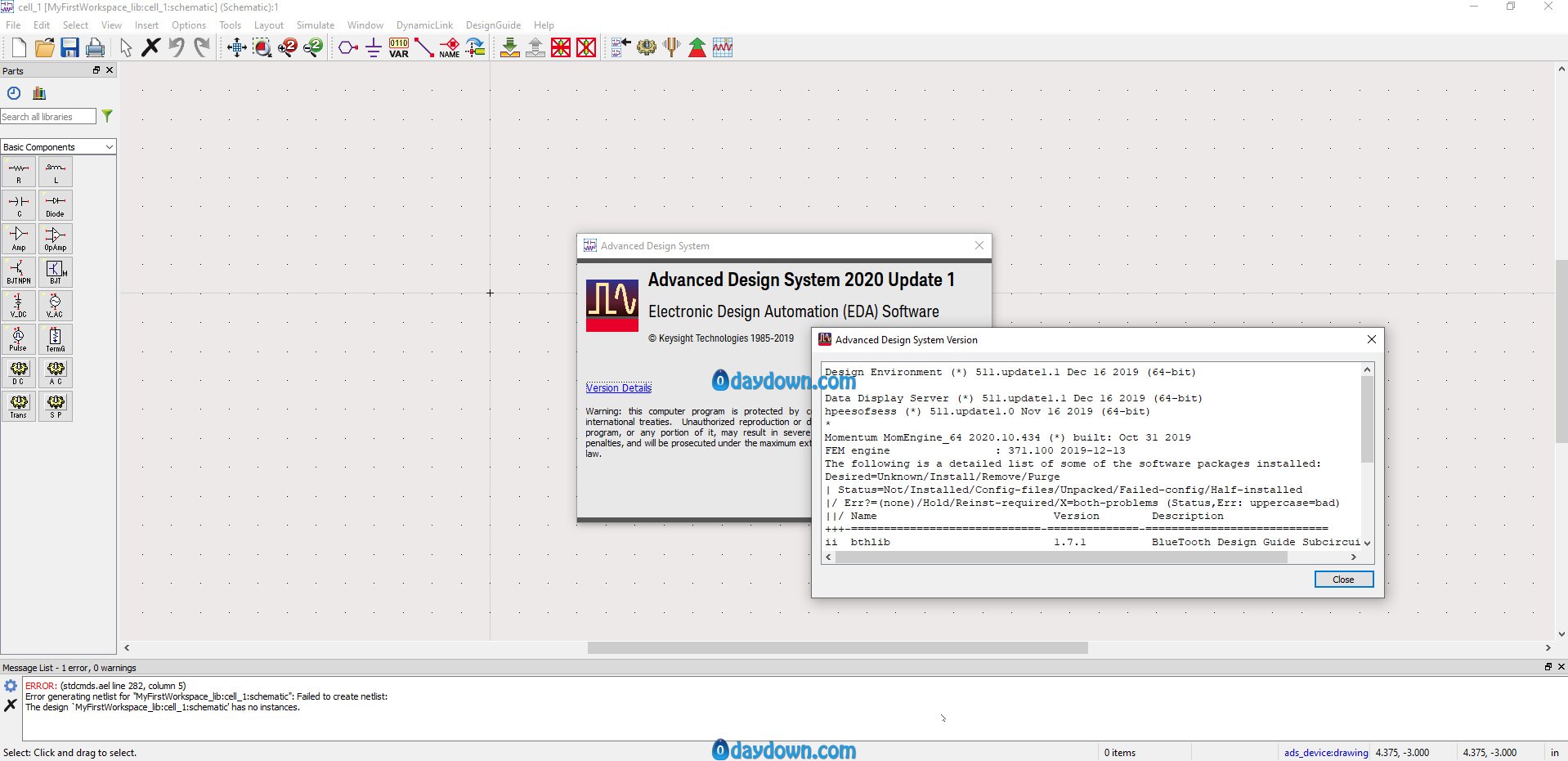Click the Simulate gear icon in toolbar
1568x761 pixels.
(x=647, y=47)
